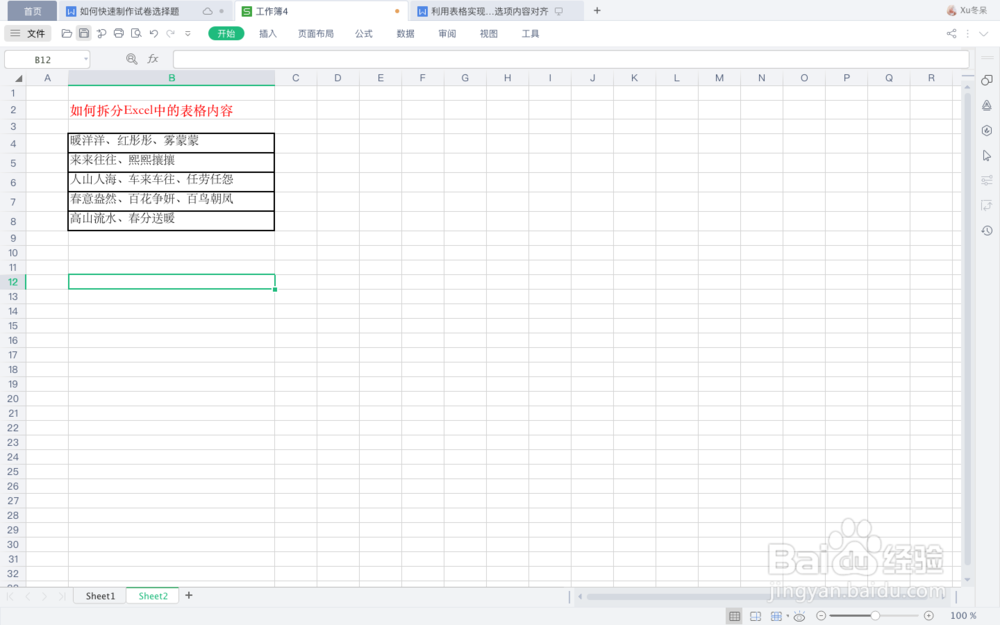
Task: Select the 页面布局 ribbon tab
Action: 316,34
